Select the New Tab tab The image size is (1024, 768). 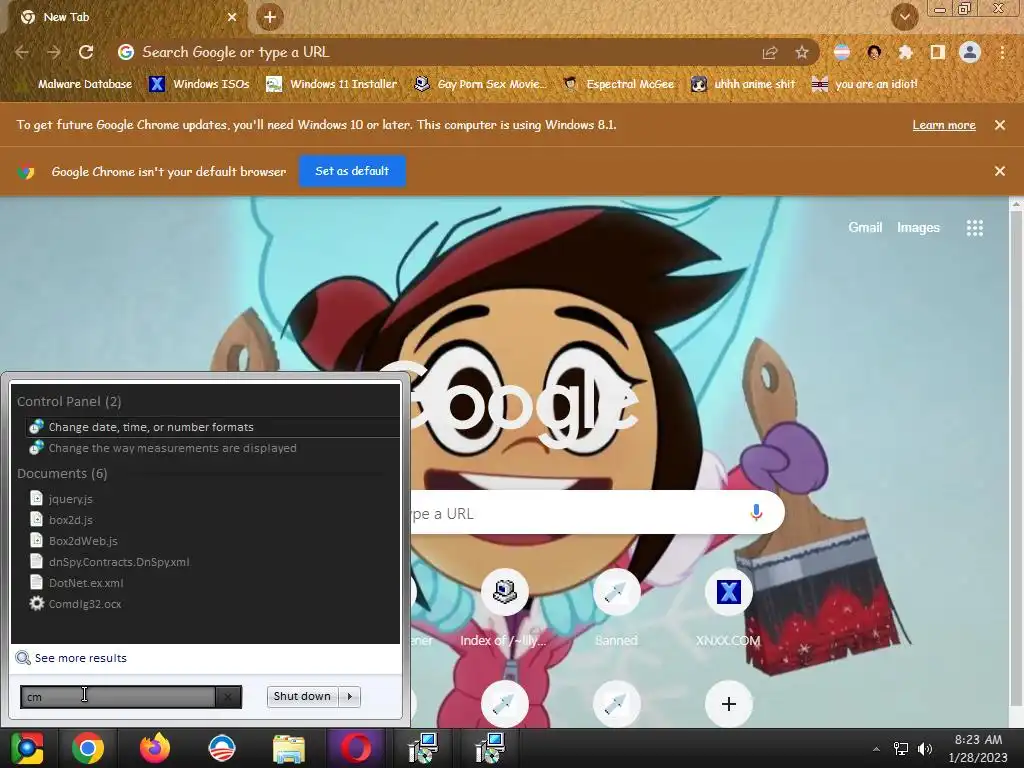[x=127, y=18]
